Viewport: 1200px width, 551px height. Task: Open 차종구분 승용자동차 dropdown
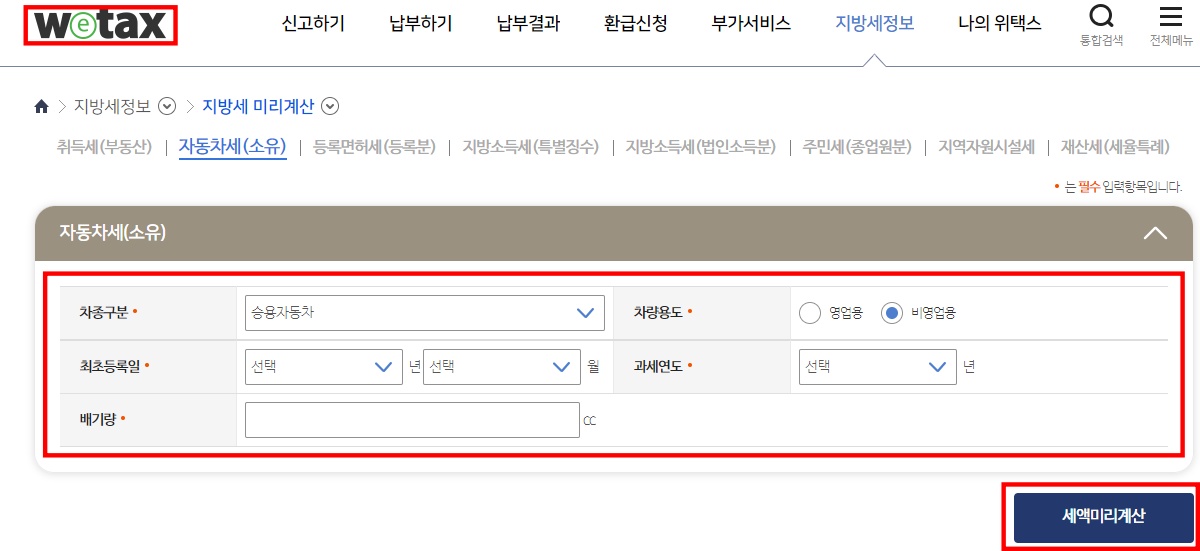point(425,313)
